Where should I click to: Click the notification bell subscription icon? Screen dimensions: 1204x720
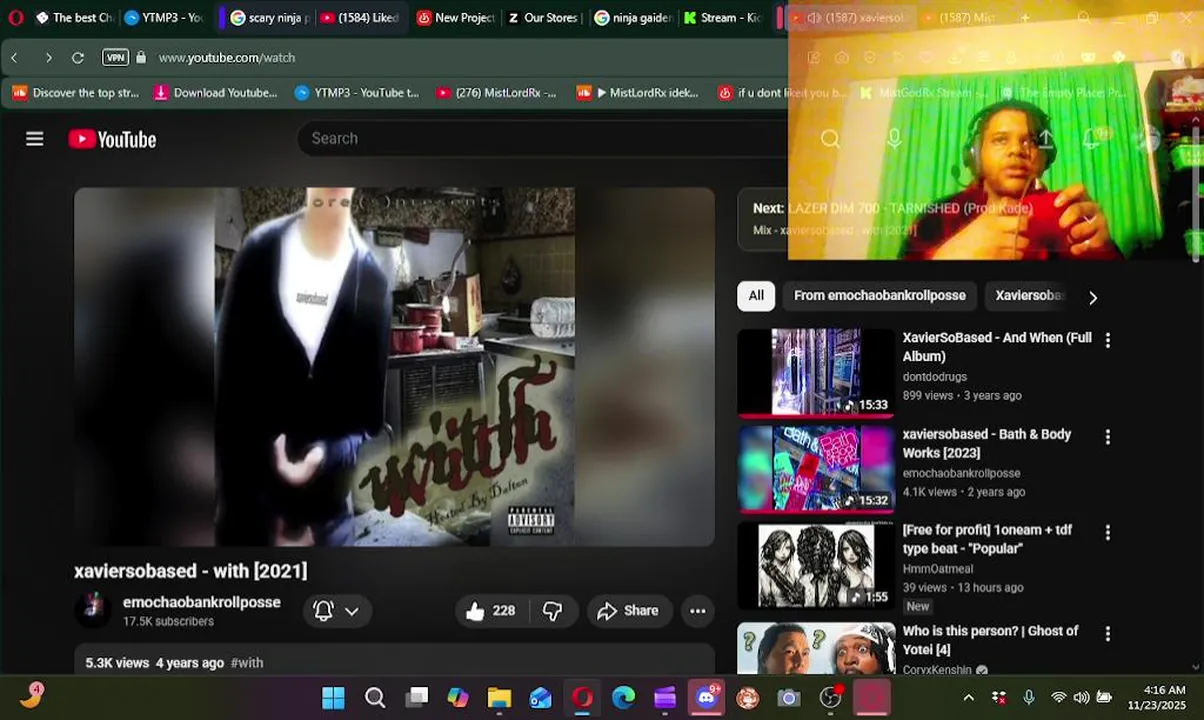pos(323,610)
